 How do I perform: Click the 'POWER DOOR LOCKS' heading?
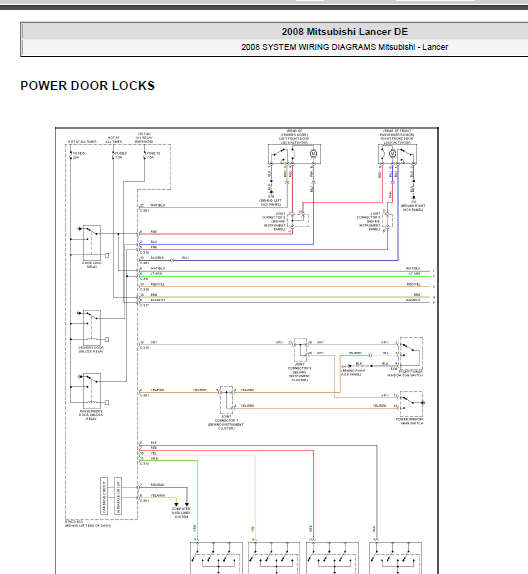[x=88, y=86]
